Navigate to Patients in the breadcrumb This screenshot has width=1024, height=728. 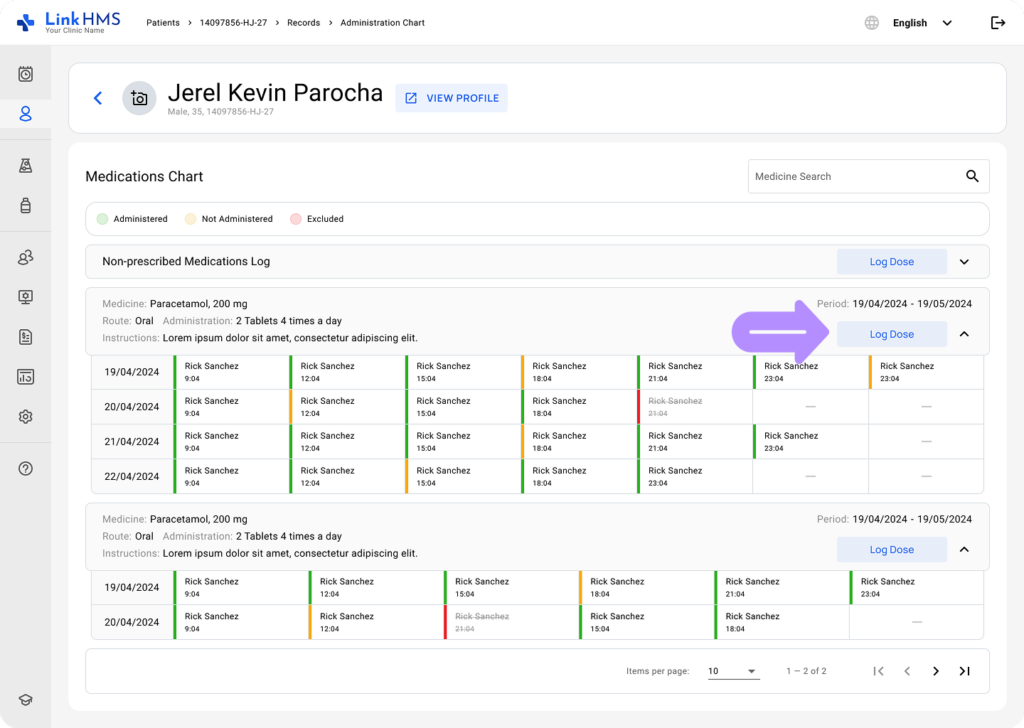164,23
